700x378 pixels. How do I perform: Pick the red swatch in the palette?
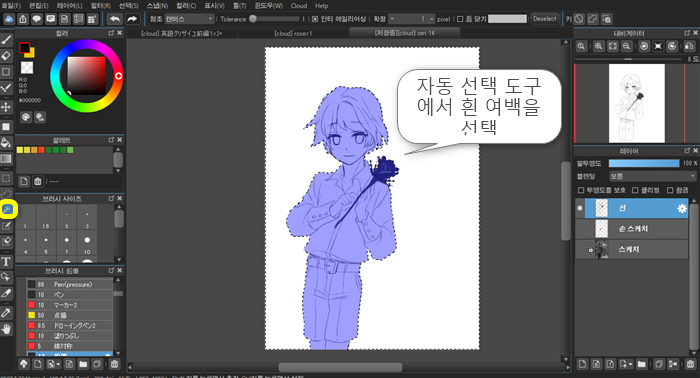point(41,150)
